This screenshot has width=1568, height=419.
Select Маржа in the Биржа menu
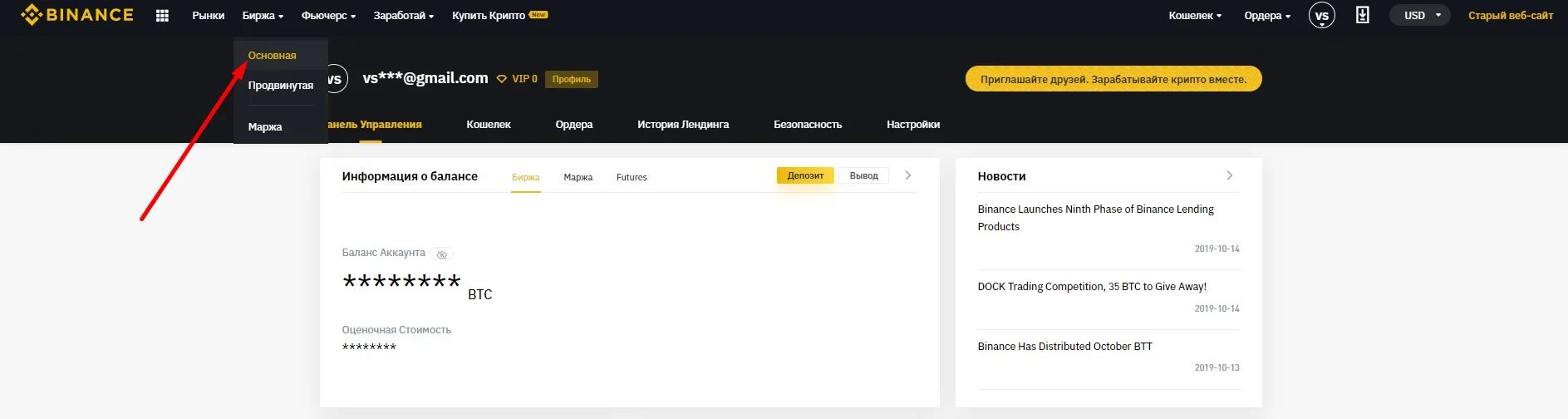[265, 127]
